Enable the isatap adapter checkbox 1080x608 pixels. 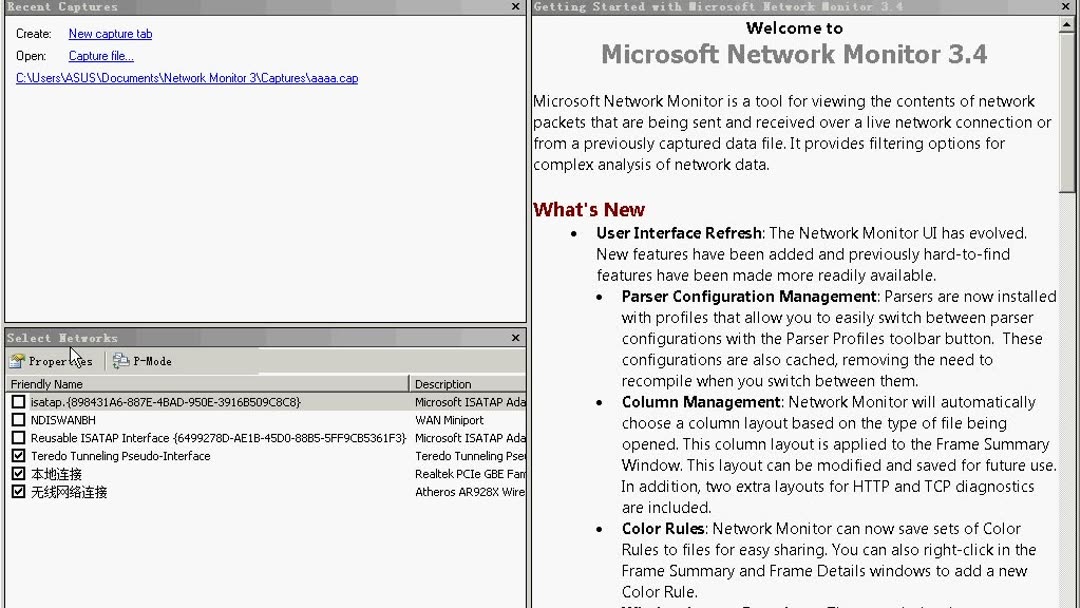tap(18, 402)
